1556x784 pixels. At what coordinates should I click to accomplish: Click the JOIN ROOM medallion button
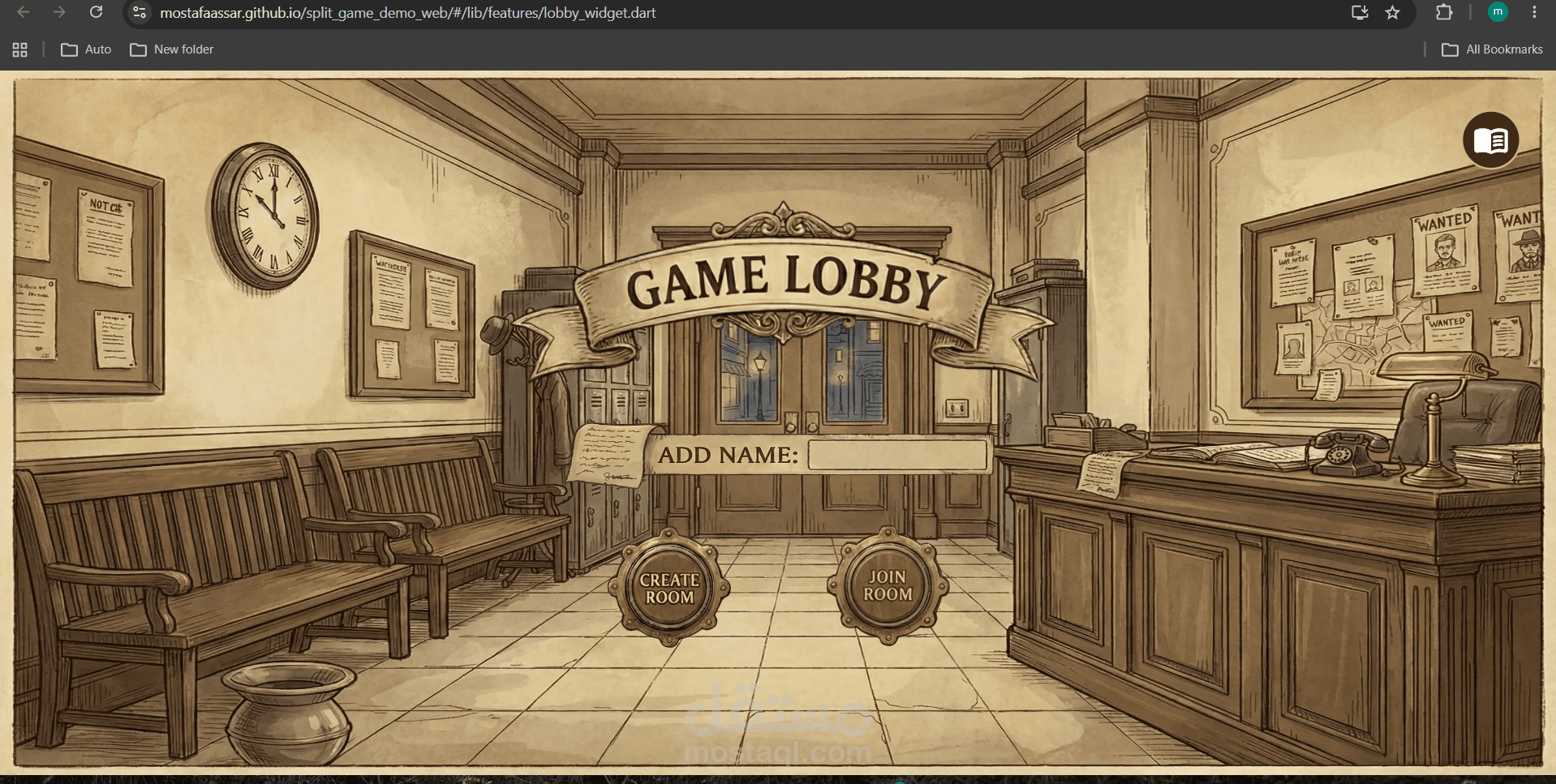[888, 585]
